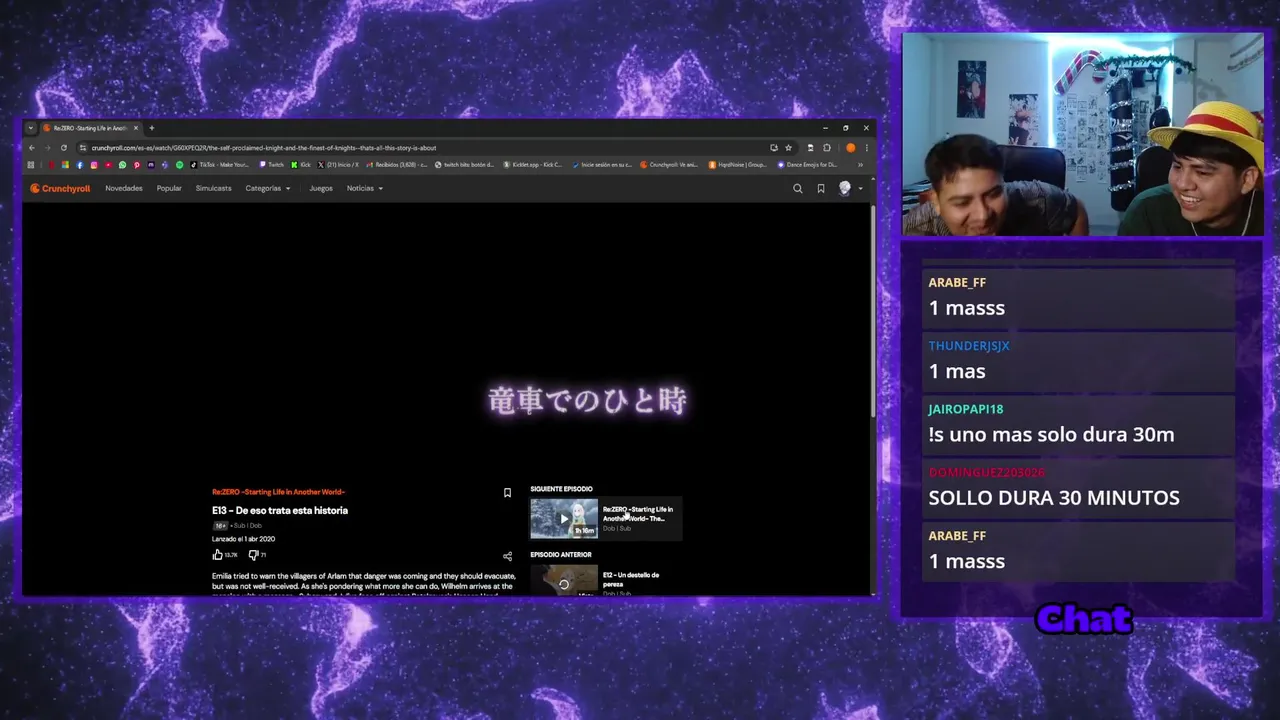Play the next episode thumbnail
This screenshot has height=720, width=1280.
pos(564,518)
